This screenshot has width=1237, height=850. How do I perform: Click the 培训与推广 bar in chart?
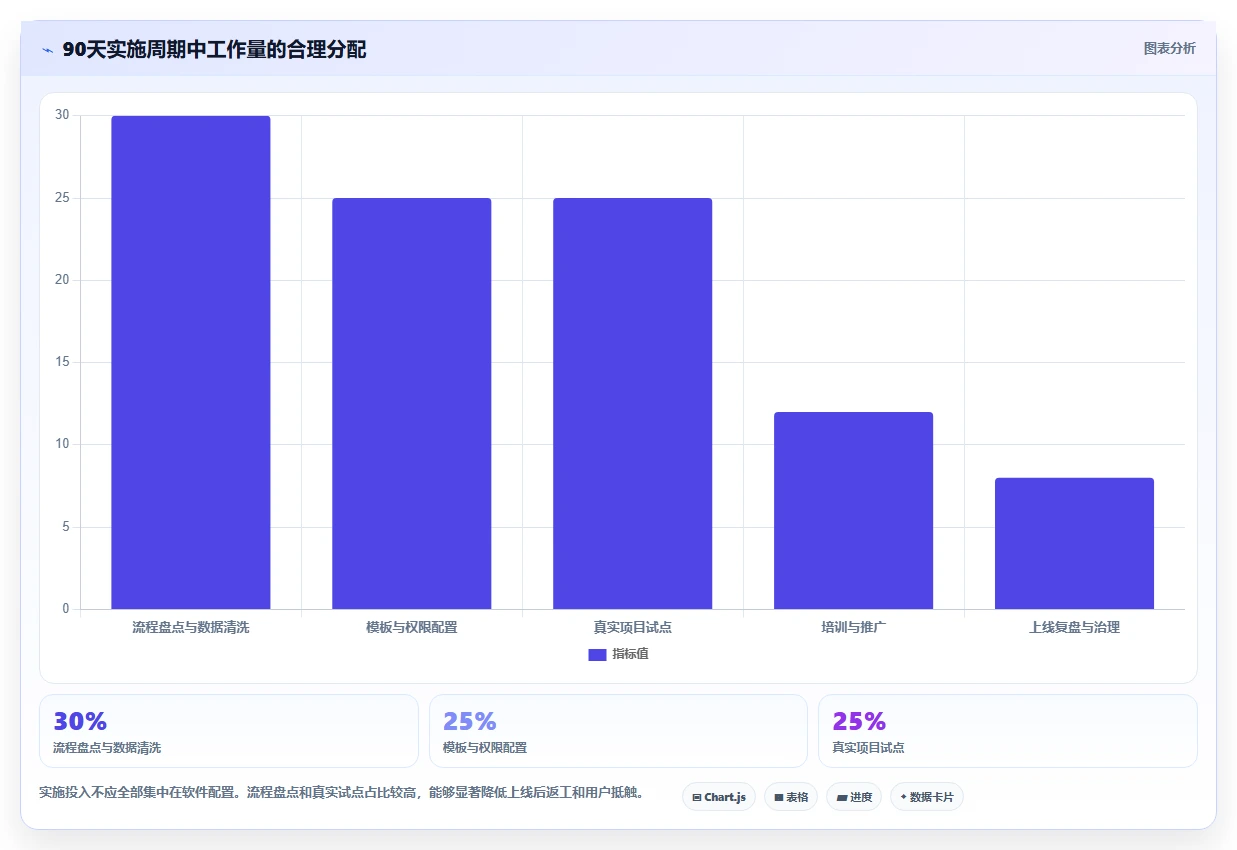tap(853, 510)
